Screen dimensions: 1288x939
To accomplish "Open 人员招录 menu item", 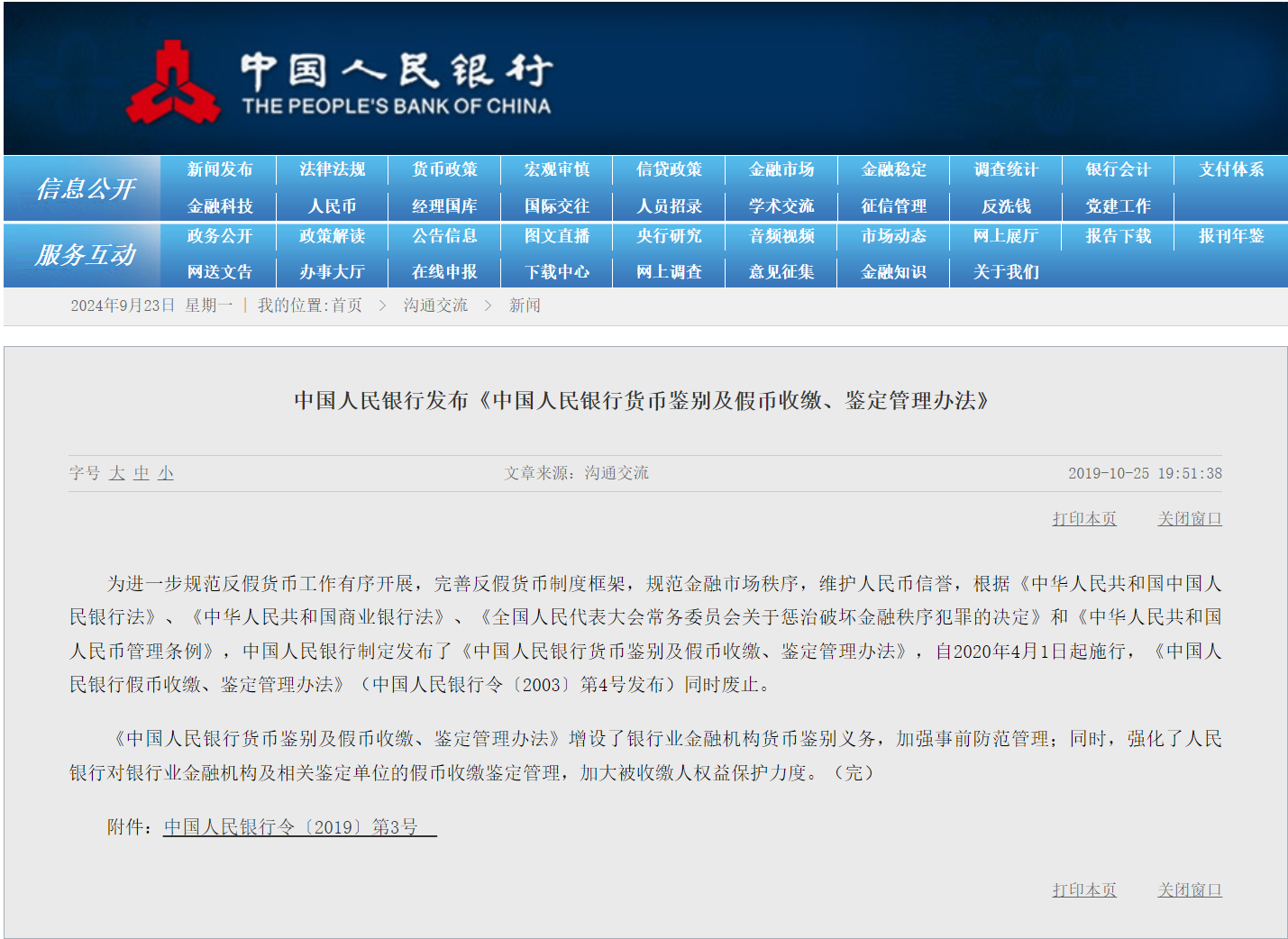I will 669,206.
